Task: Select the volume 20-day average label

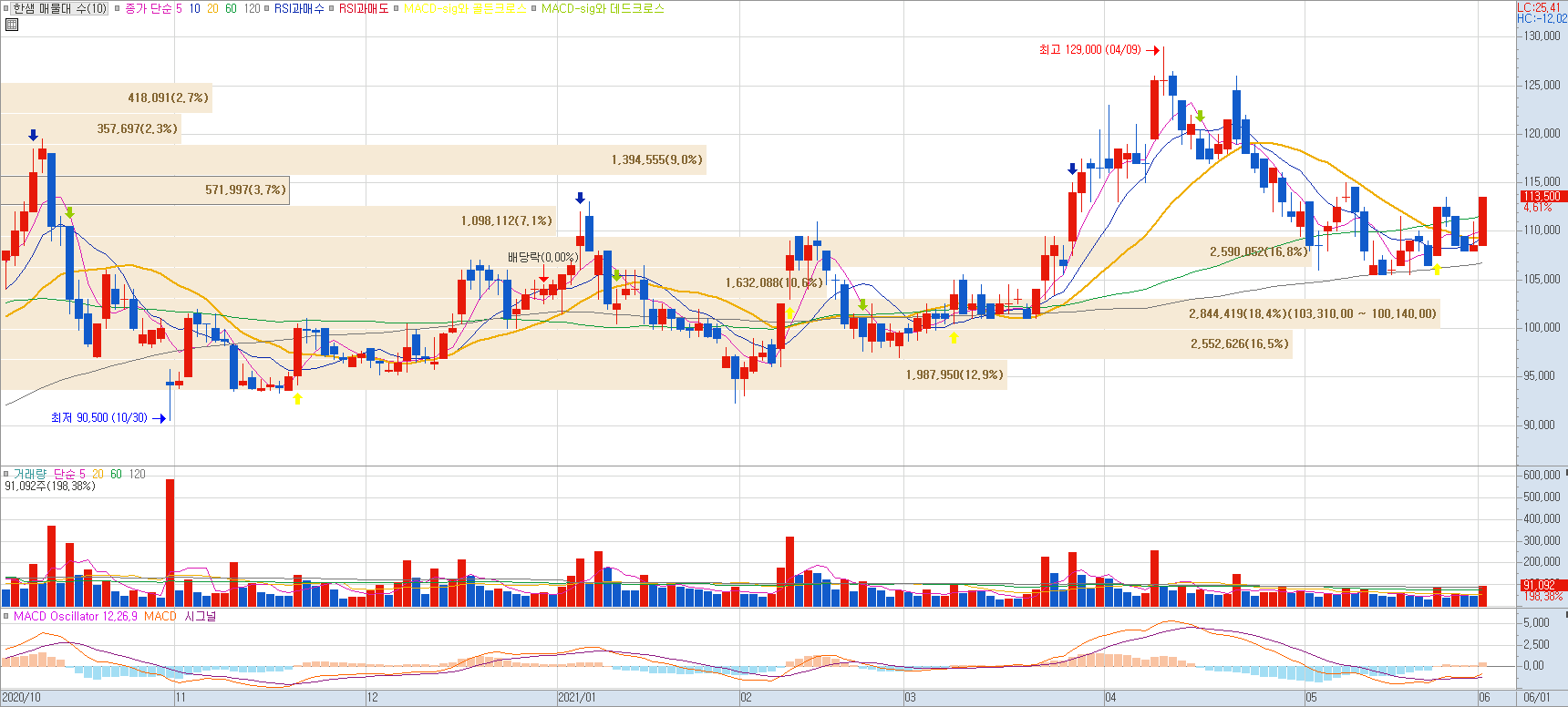Action: tap(98, 474)
